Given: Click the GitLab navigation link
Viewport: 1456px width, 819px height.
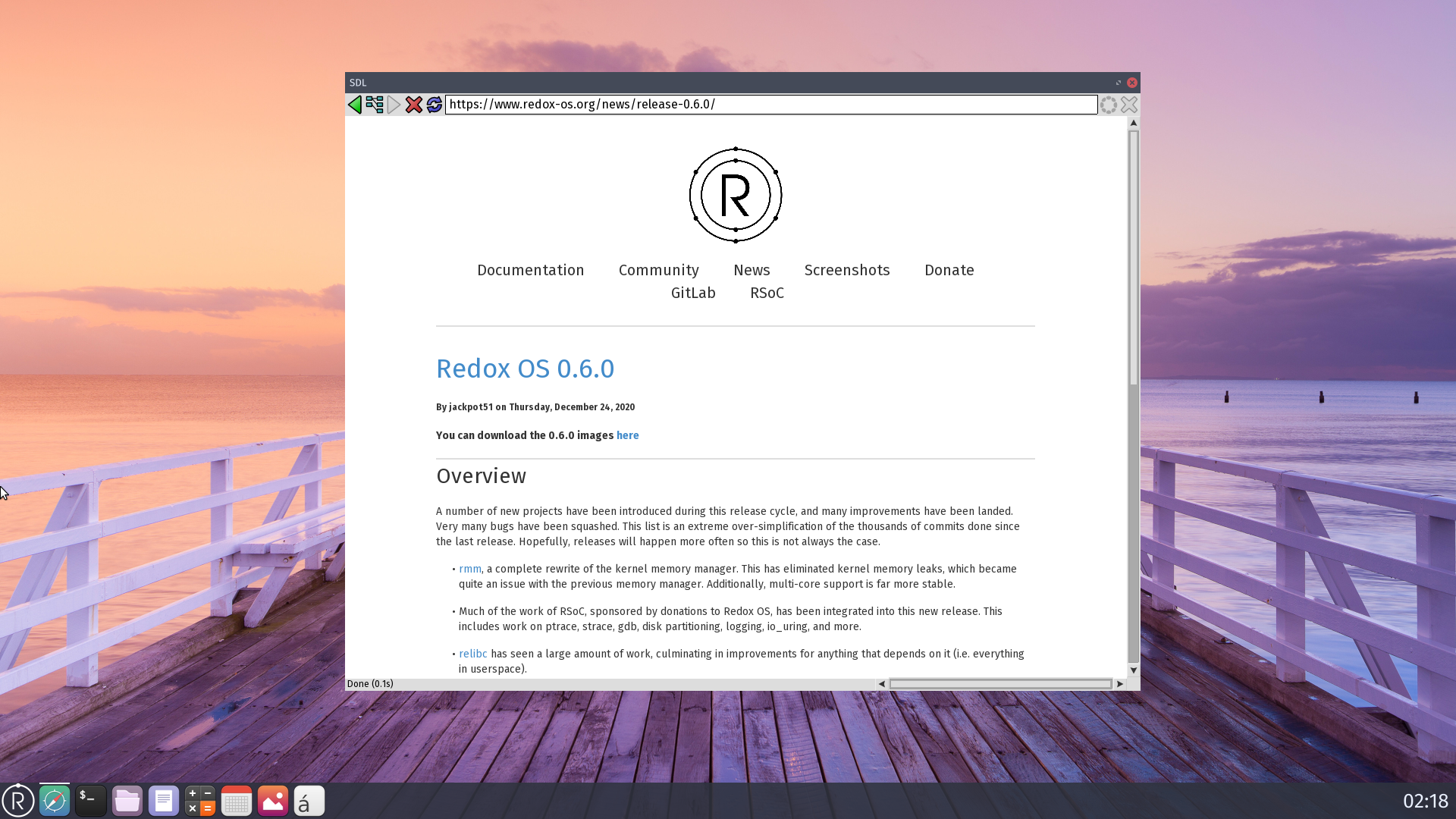Looking at the screenshot, I should pos(693,293).
